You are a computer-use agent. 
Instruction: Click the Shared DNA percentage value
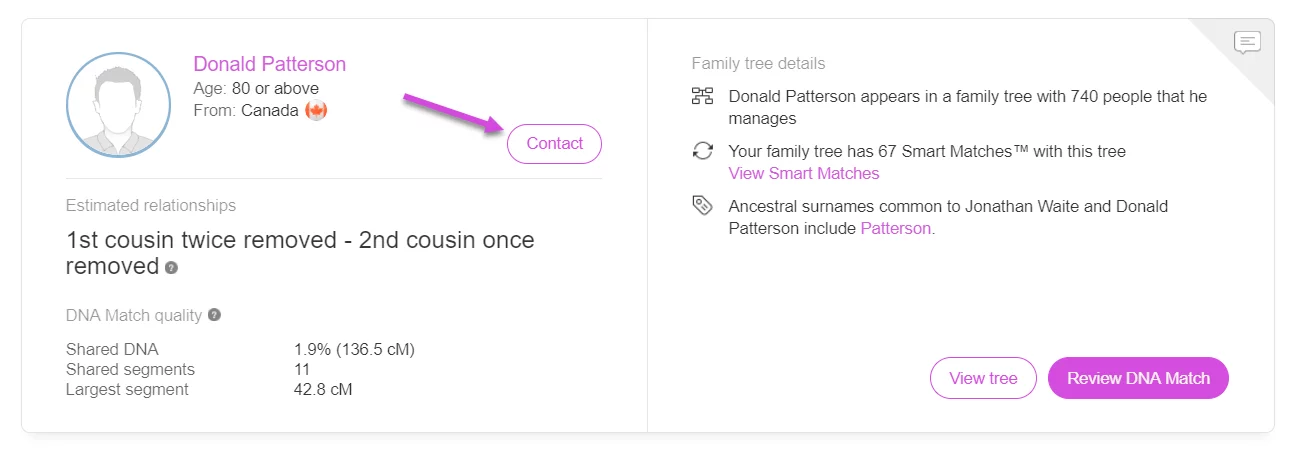point(354,349)
